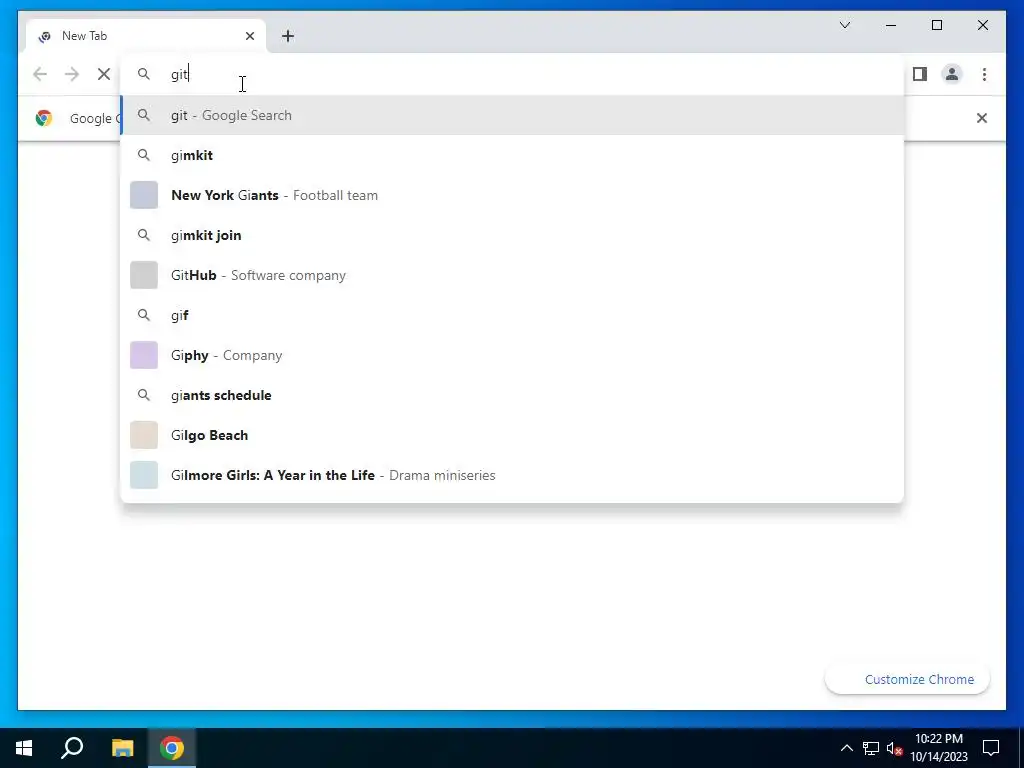Toggle the Chrome side panel
The image size is (1024, 768).
click(920, 74)
